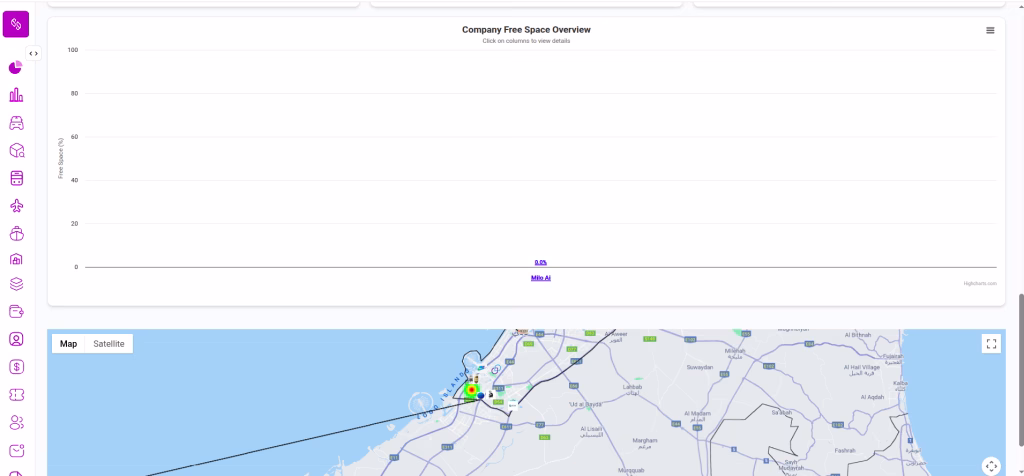1024x476 pixels.
Task: Open the dollar sign billing sidebar icon
Action: click(17, 367)
